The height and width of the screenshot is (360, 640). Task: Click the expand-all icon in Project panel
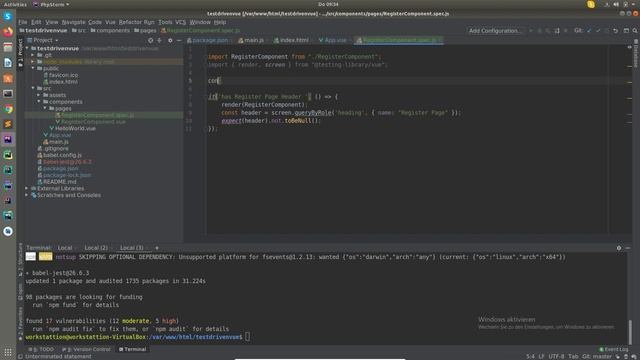point(160,40)
